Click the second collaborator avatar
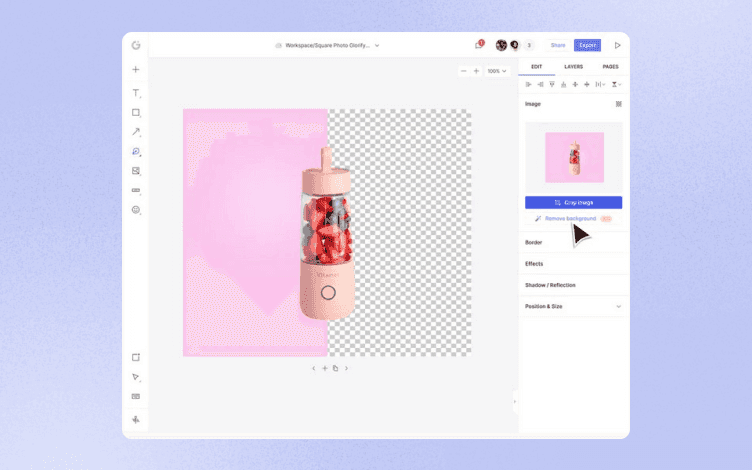Image resolution: width=752 pixels, height=470 pixels. [514, 45]
